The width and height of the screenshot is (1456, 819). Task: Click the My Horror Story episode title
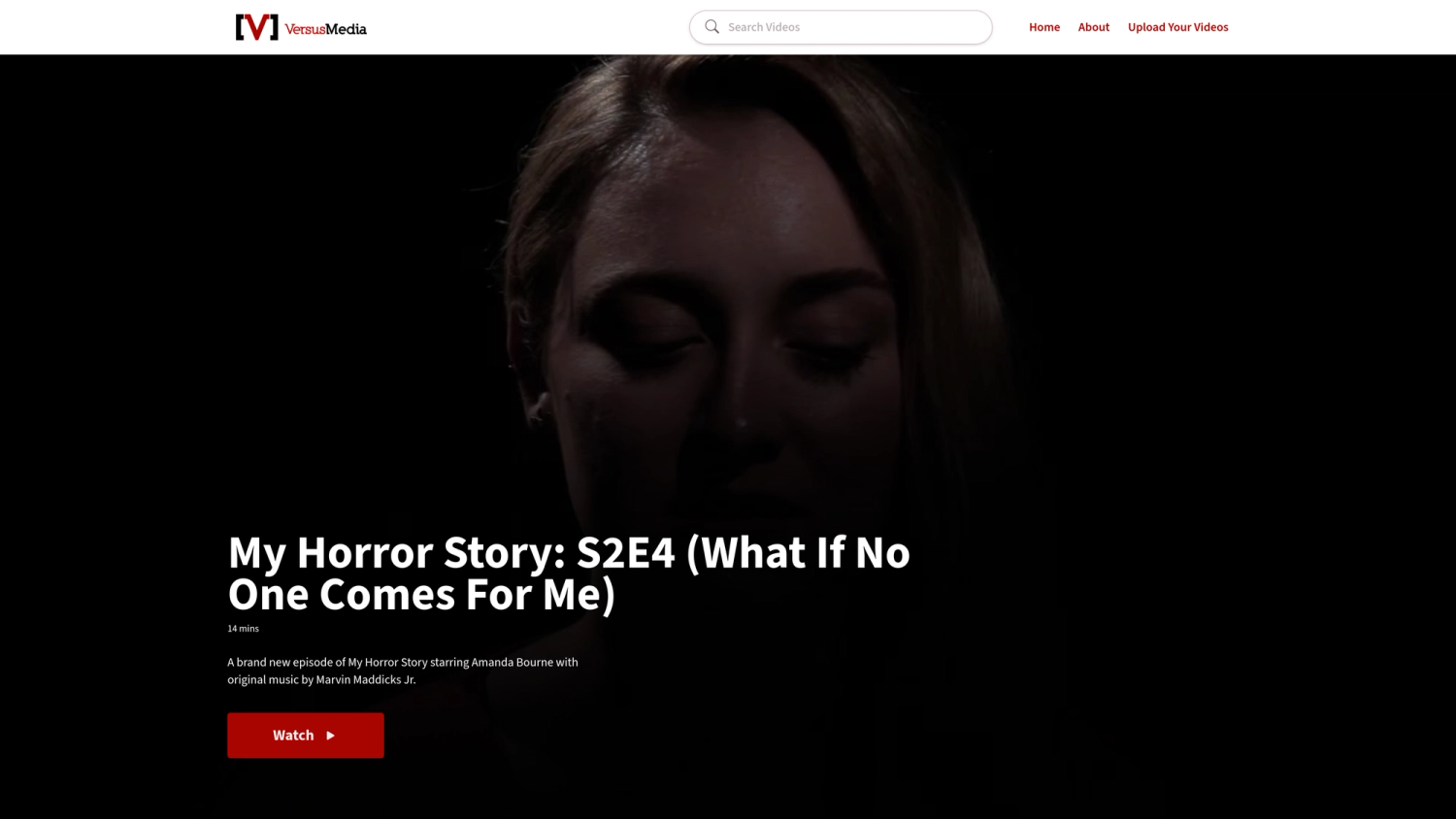(x=569, y=573)
